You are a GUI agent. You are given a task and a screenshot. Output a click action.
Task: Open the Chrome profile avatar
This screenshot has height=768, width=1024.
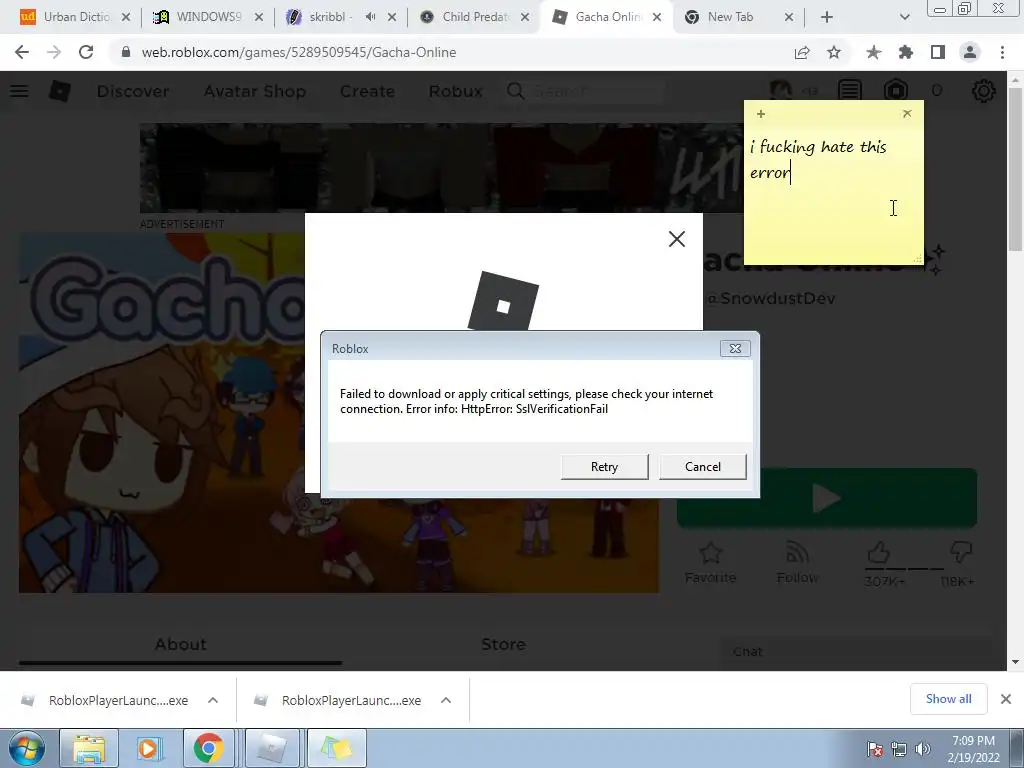pos(970,52)
